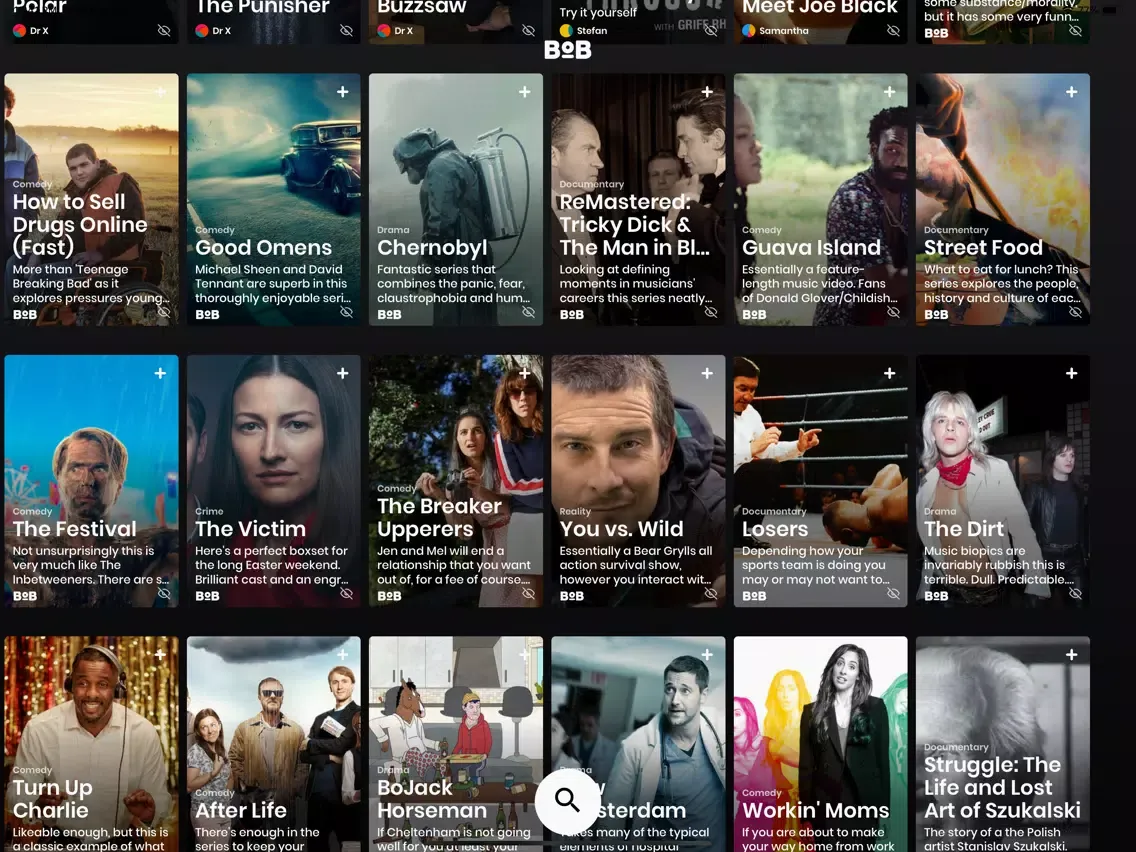Add Losers with plus icon
This screenshot has height=852, width=1136.
click(x=890, y=373)
